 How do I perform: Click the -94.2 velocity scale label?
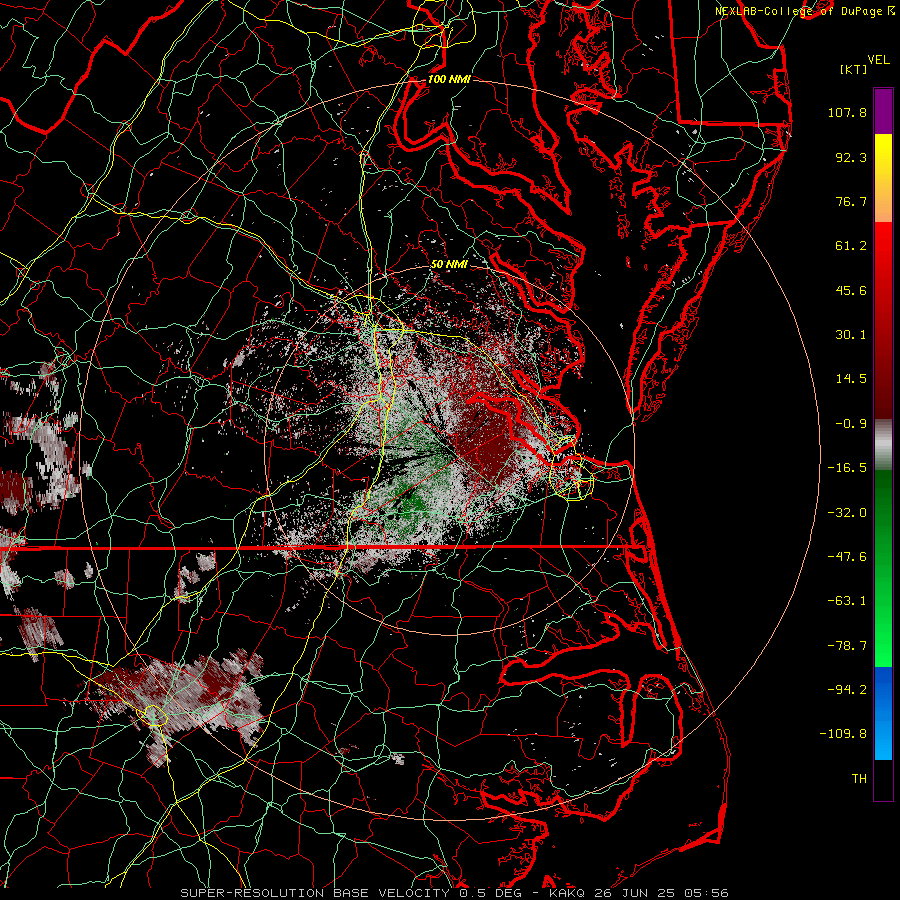click(x=847, y=690)
